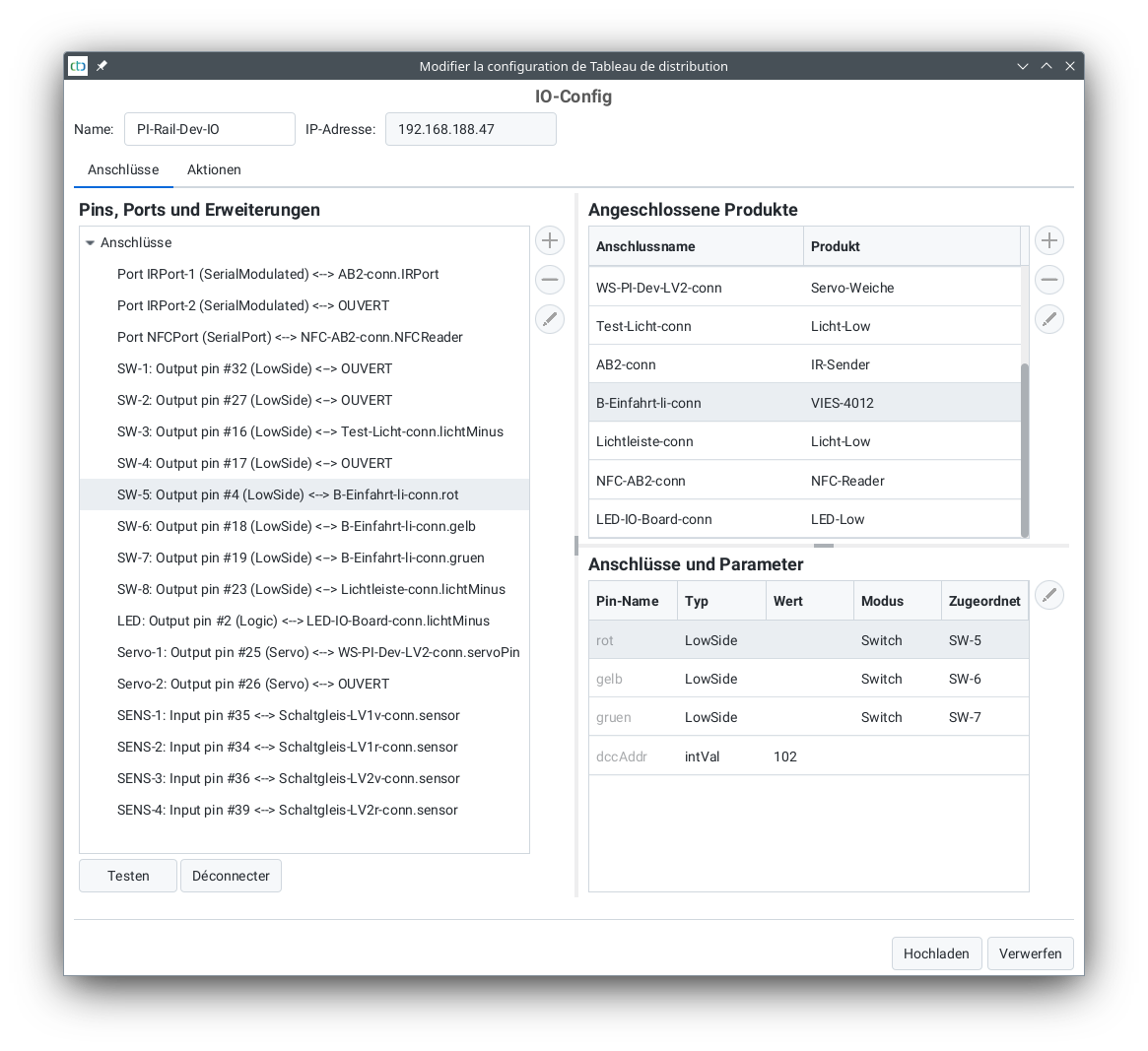Click Hochladen to upload configuration
The image size is (1148, 1051).
936,953
